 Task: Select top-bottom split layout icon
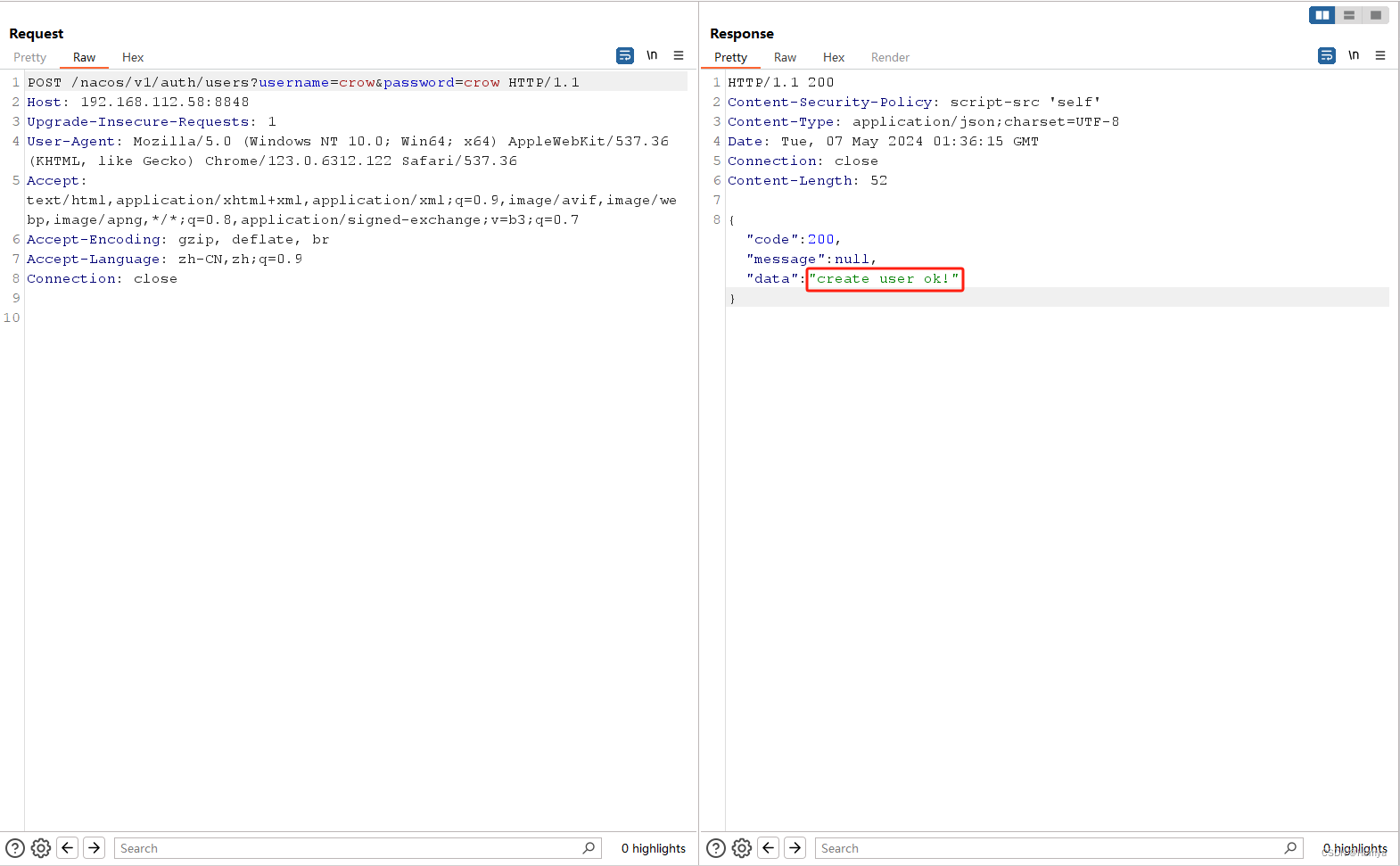coord(1349,15)
